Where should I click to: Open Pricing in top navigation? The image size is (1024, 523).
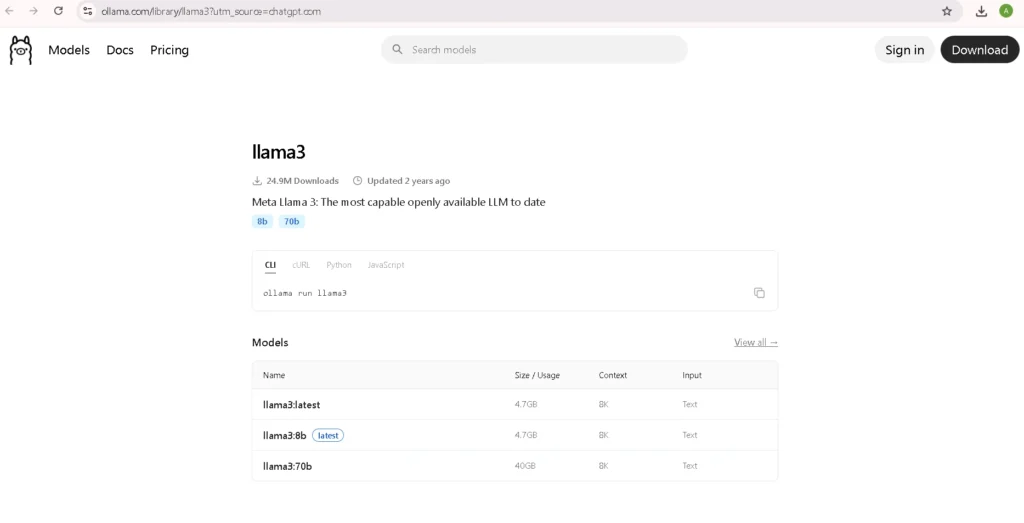click(169, 50)
